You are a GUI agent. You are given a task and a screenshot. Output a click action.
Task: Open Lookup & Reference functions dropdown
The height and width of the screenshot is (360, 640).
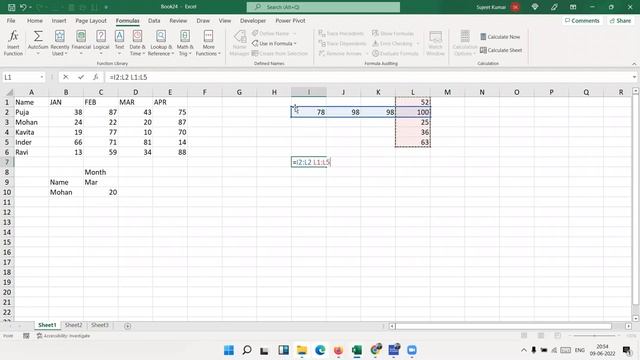161,42
